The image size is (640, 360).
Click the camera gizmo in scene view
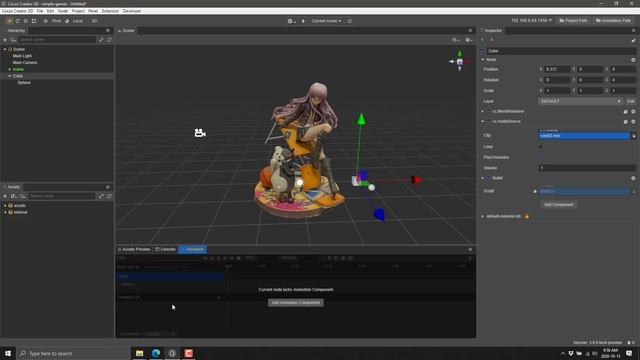pyautogui.click(x=200, y=133)
